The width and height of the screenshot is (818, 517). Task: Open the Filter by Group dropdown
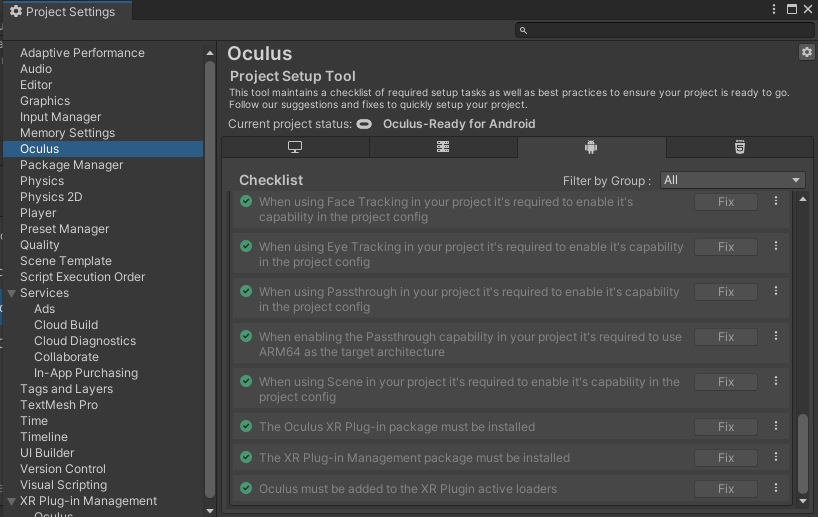[732, 181]
